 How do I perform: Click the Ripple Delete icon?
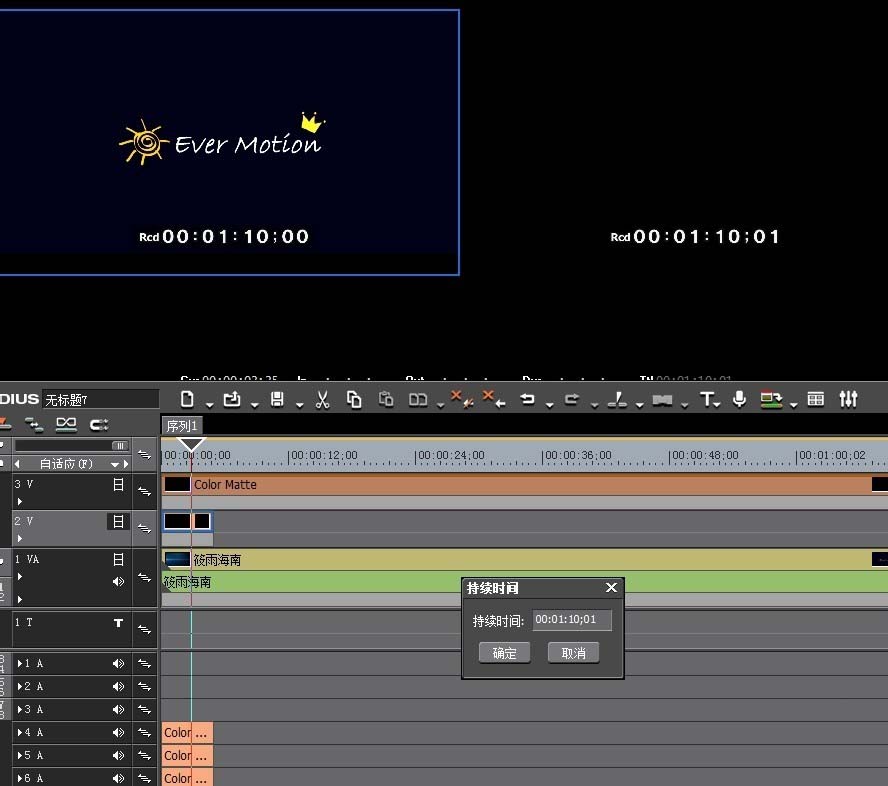tap(494, 399)
